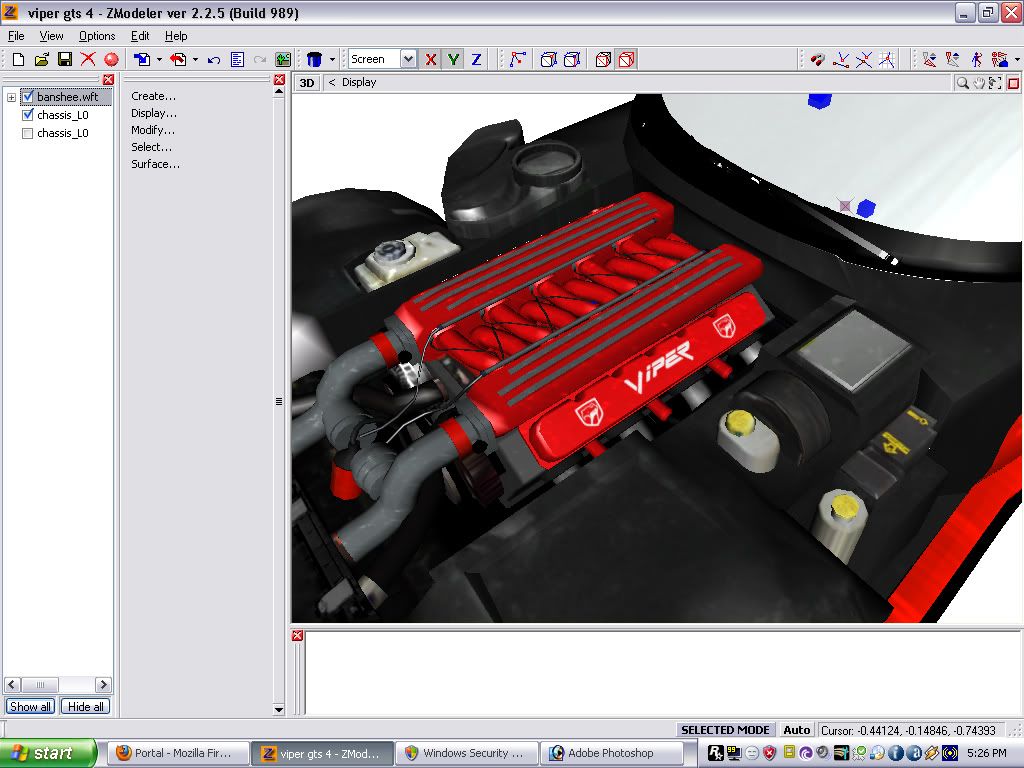This screenshot has width=1024, height=768.
Task: Toggle the X axis constraint button
Action: coord(431,60)
